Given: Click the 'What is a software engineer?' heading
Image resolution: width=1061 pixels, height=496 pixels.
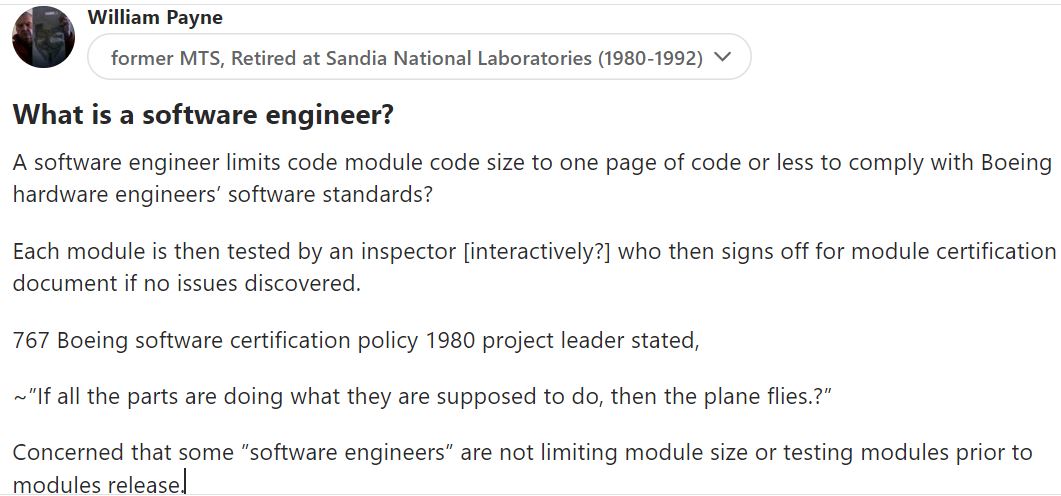Looking at the screenshot, I should [x=203, y=114].
